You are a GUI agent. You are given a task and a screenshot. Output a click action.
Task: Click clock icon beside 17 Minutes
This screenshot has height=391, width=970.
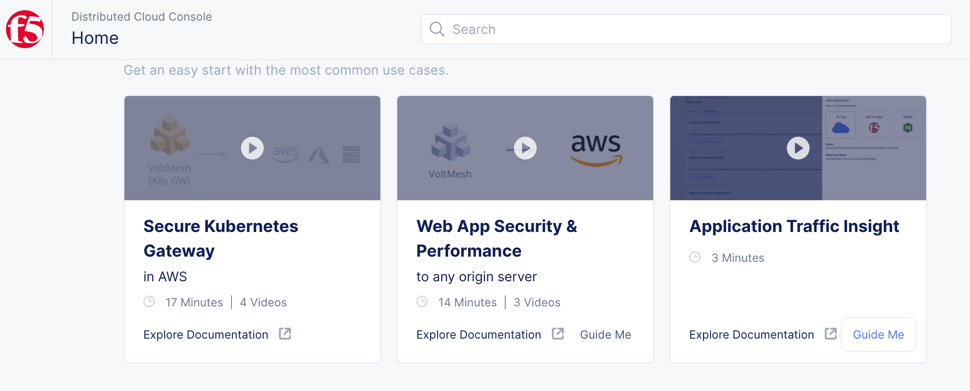click(x=149, y=302)
